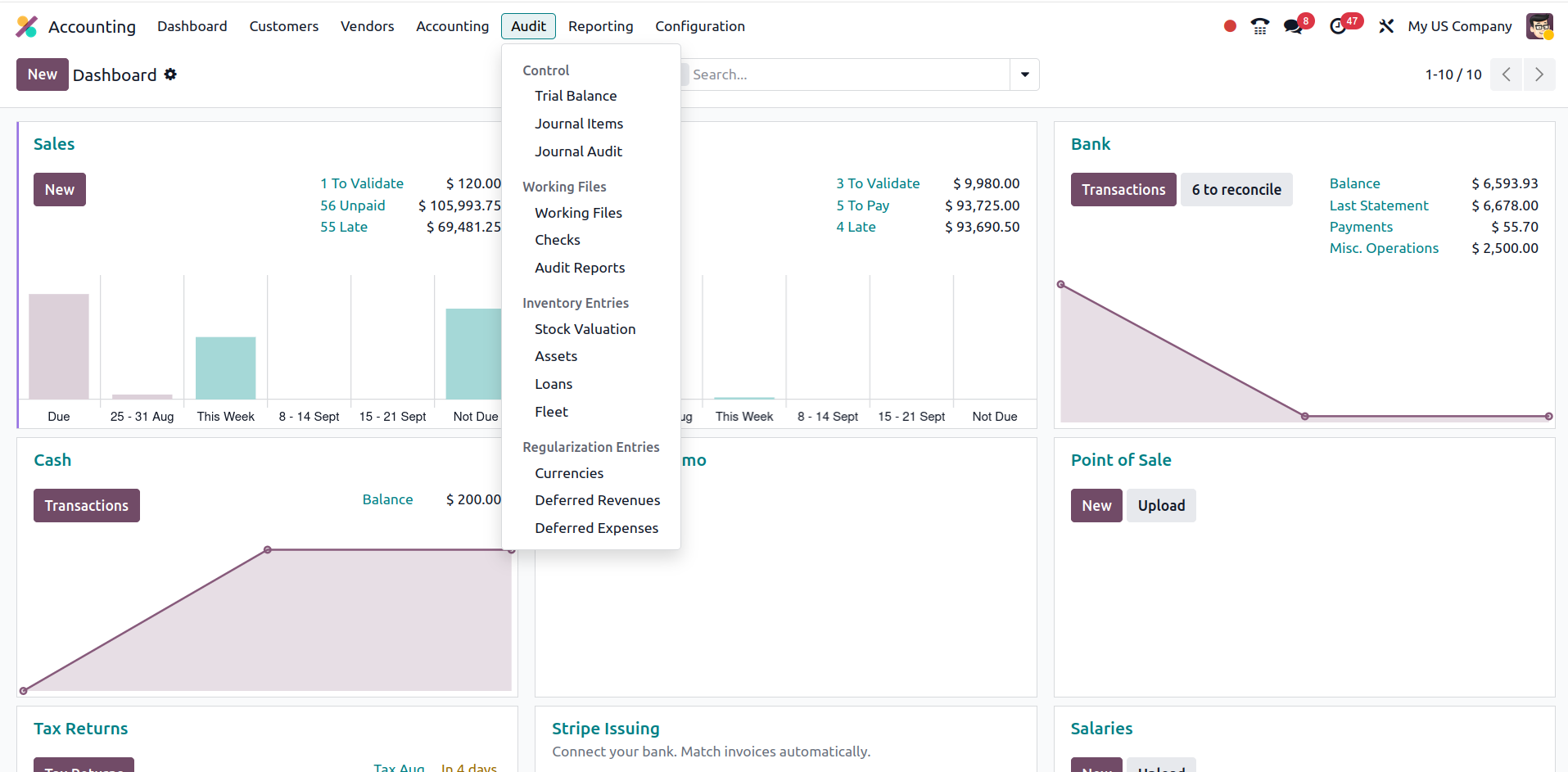Expand the search options dropdown arrow
Screen dimensions: 1568x772
coord(1024,74)
